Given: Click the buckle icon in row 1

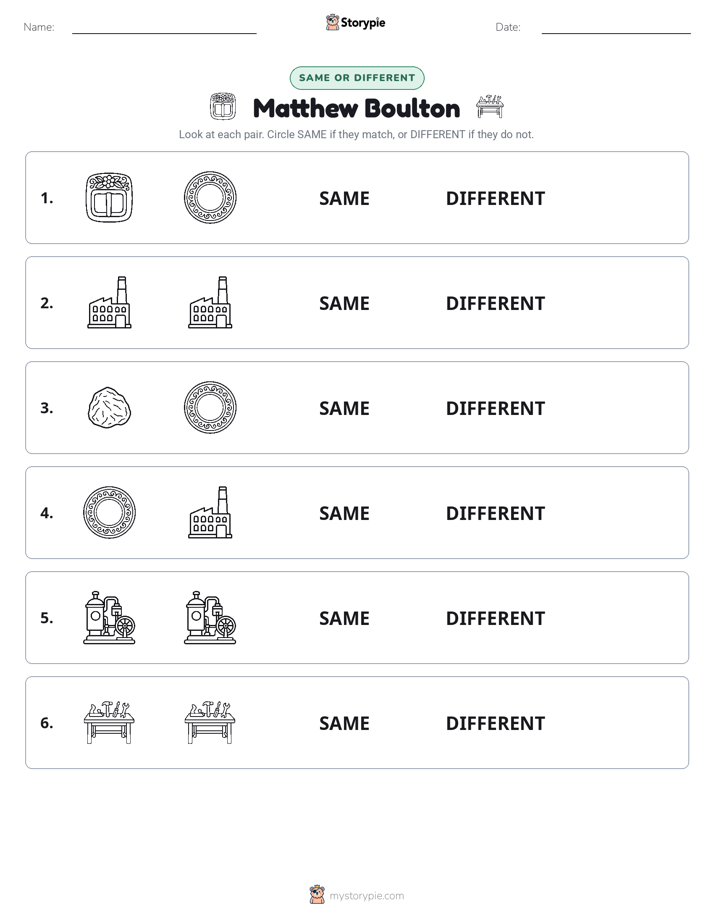Looking at the screenshot, I should pos(109,197).
